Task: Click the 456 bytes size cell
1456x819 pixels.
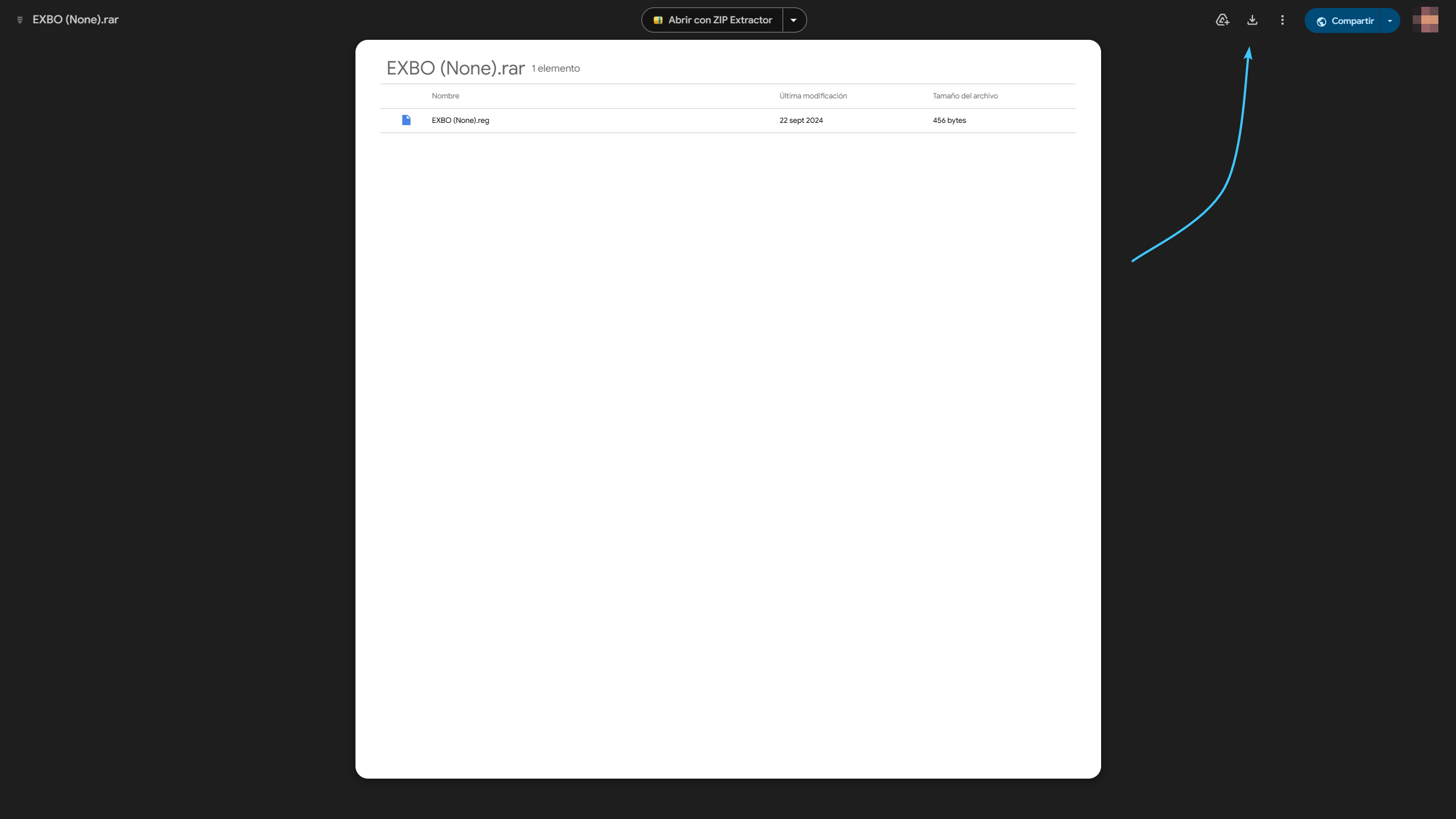Action: point(949,120)
